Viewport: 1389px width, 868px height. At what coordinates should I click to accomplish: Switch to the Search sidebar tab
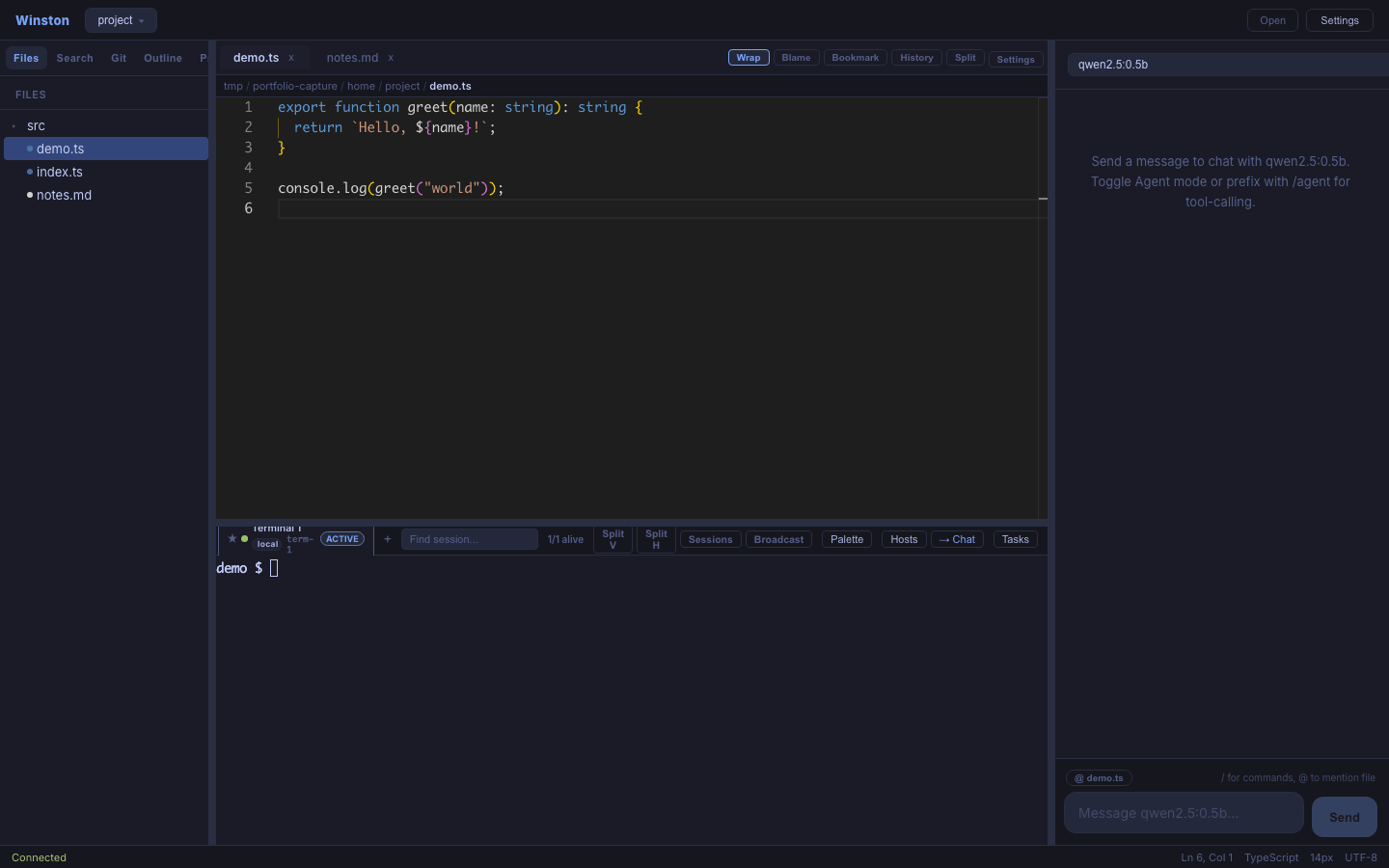point(75,58)
